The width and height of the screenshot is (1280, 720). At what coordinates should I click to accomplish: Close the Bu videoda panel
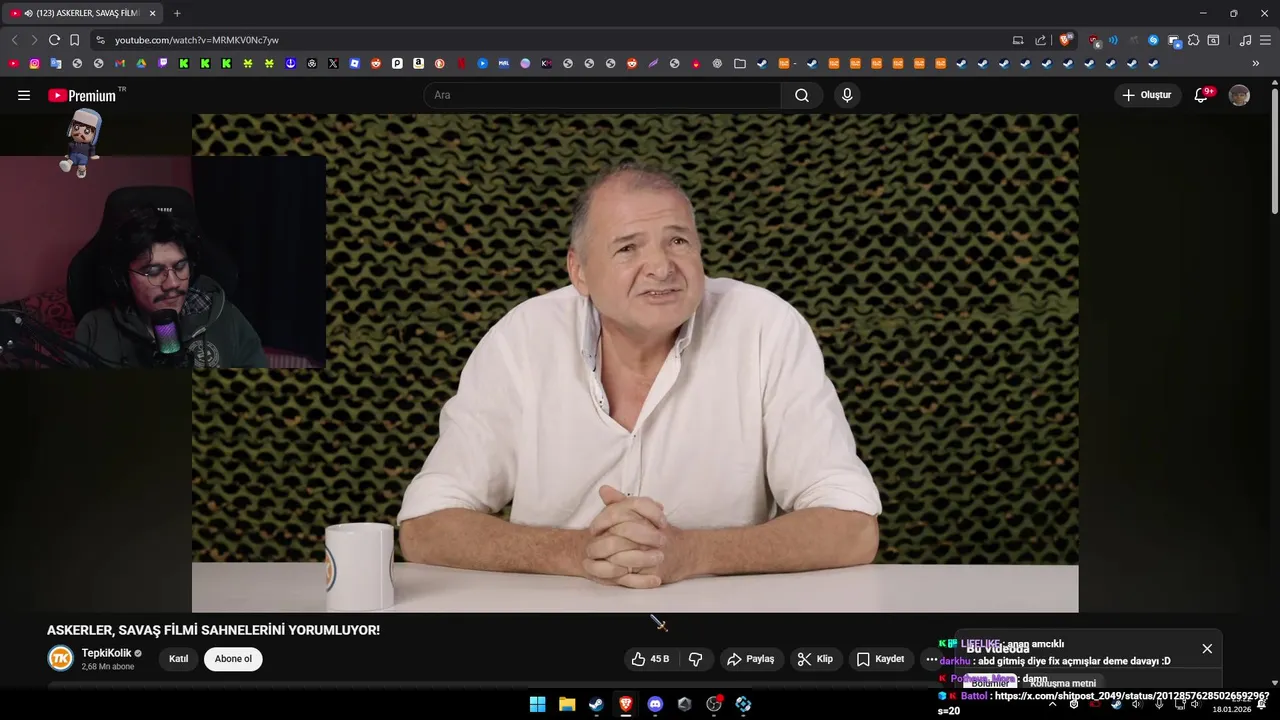point(1207,649)
